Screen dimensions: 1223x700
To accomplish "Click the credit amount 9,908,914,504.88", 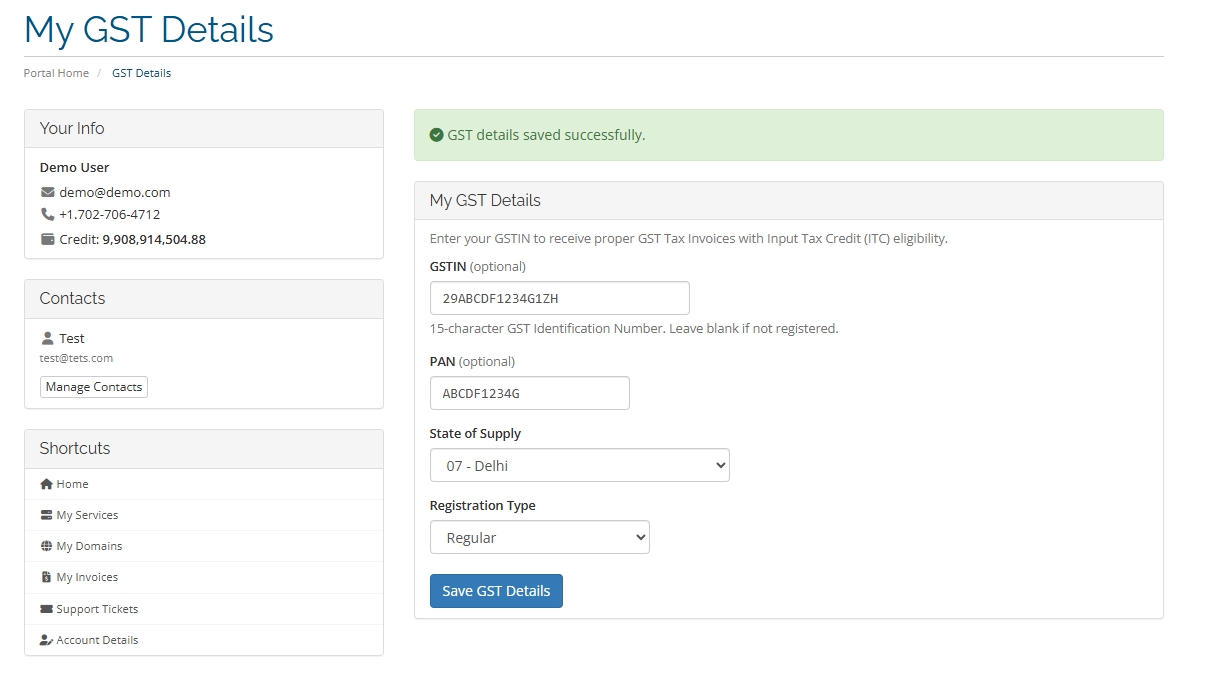I will click(x=154, y=239).
